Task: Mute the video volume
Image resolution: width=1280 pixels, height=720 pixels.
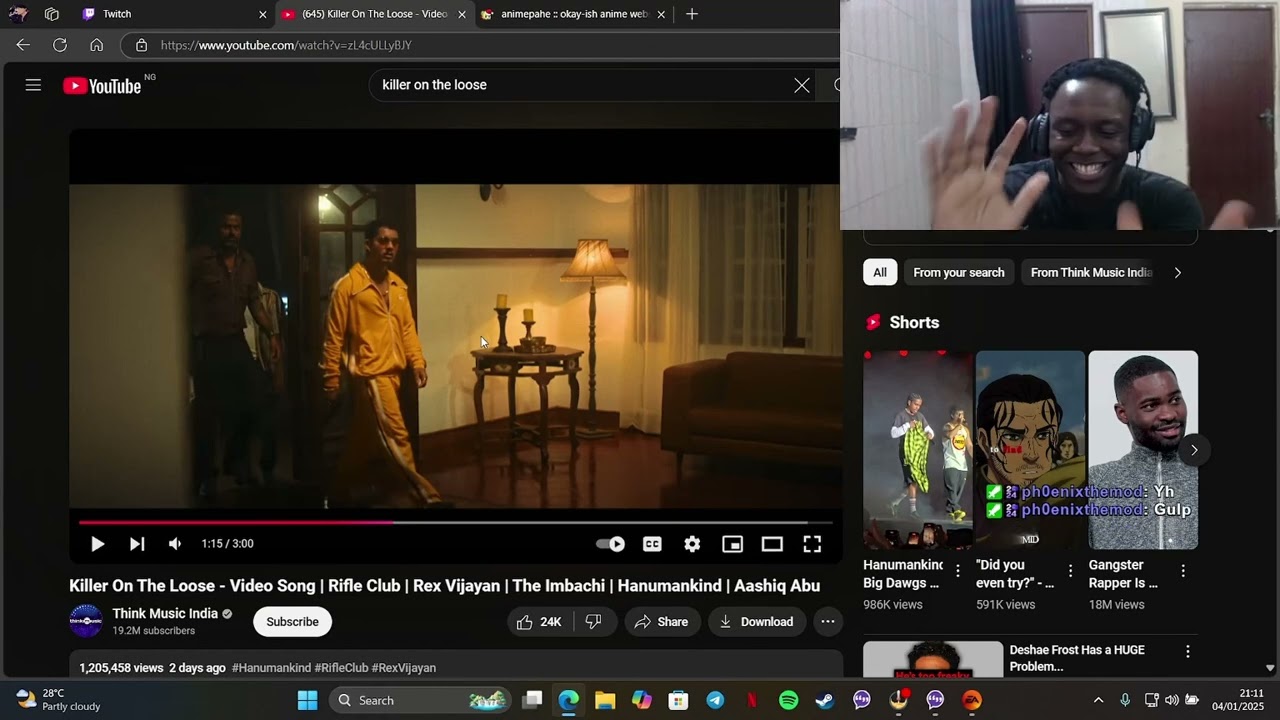Action: [x=175, y=544]
